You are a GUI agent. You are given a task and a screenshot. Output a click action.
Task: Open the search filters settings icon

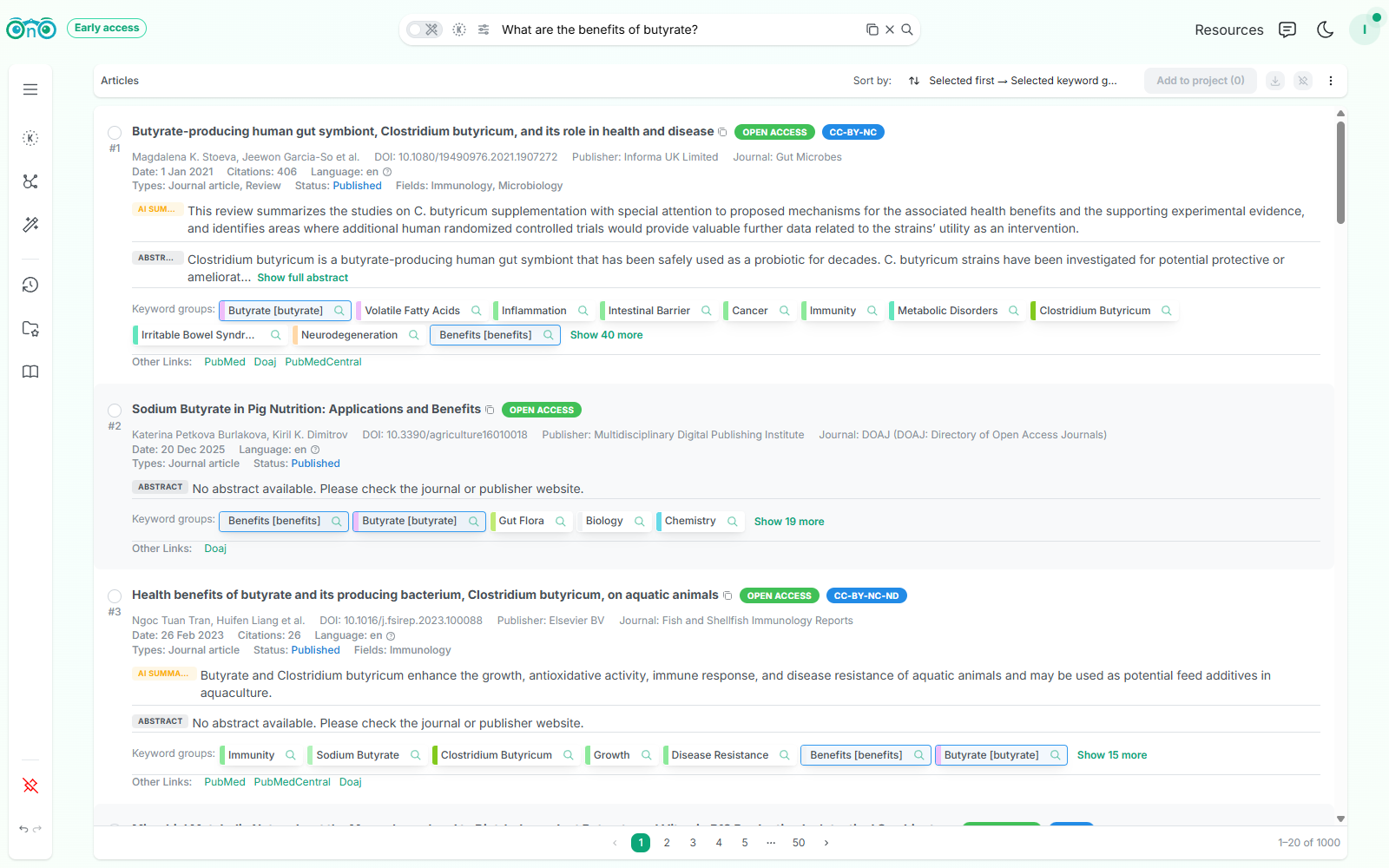click(483, 29)
